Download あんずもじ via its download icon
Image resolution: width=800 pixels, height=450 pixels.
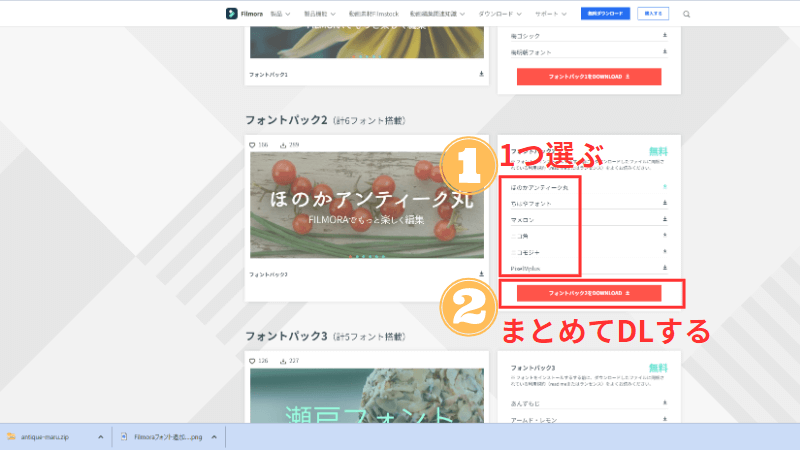click(x=664, y=403)
